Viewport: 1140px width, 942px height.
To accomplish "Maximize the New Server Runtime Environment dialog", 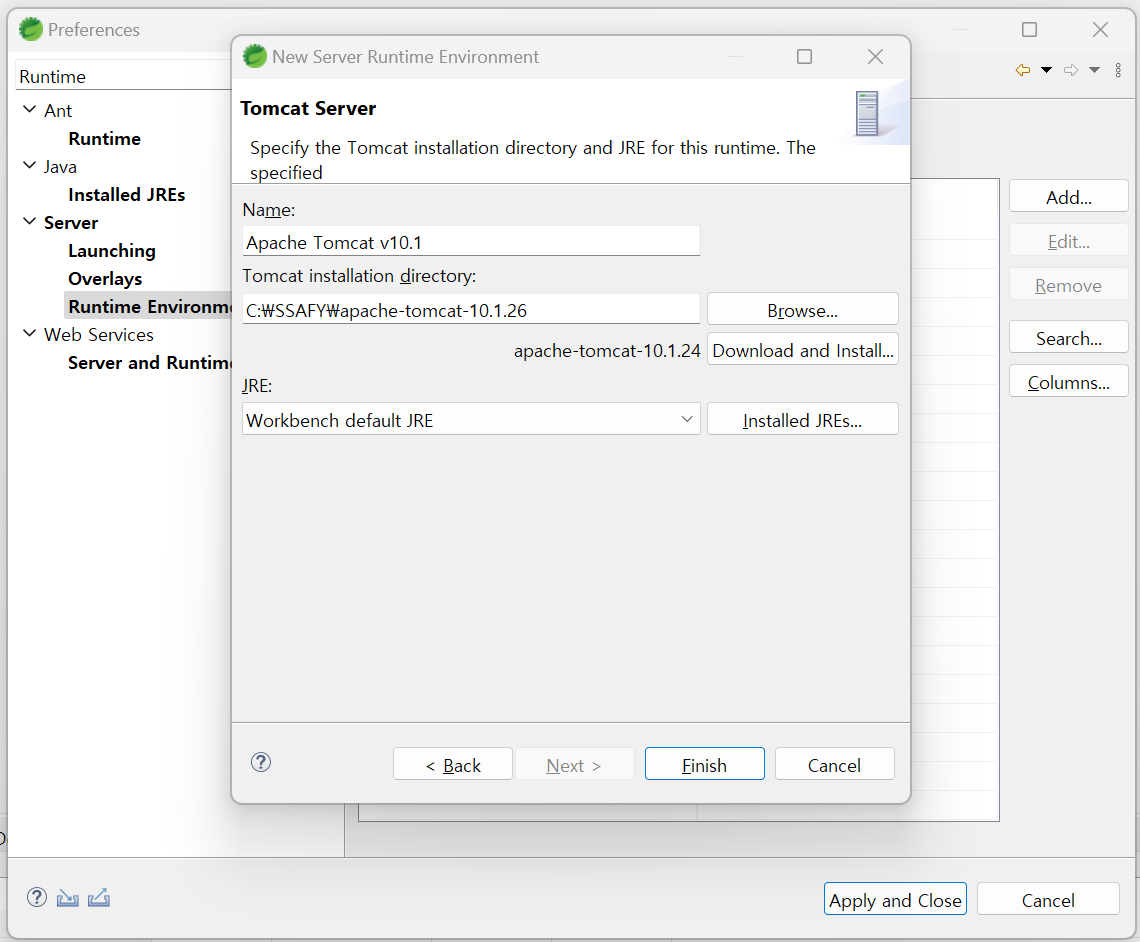I will (804, 57).
